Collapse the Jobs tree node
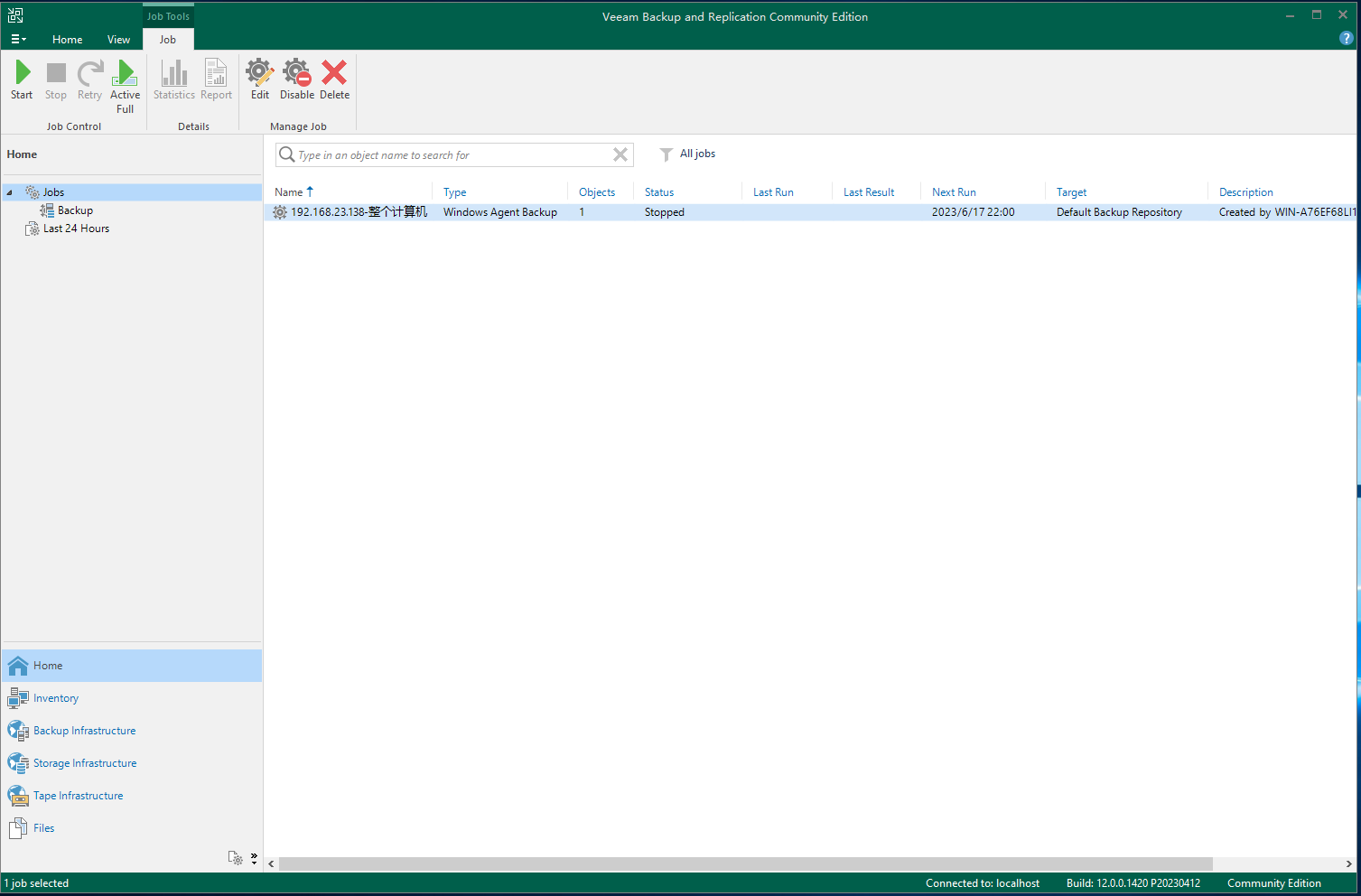 (9, 192)
